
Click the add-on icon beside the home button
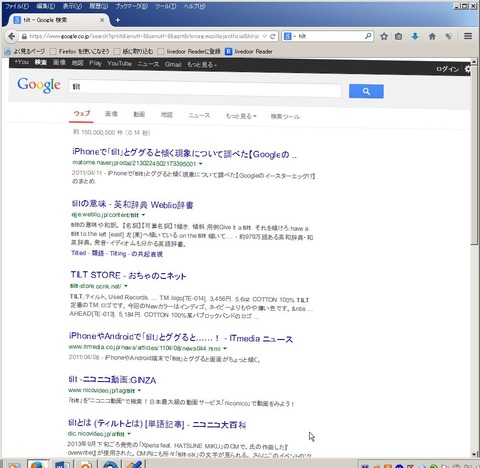pos(449,36)
